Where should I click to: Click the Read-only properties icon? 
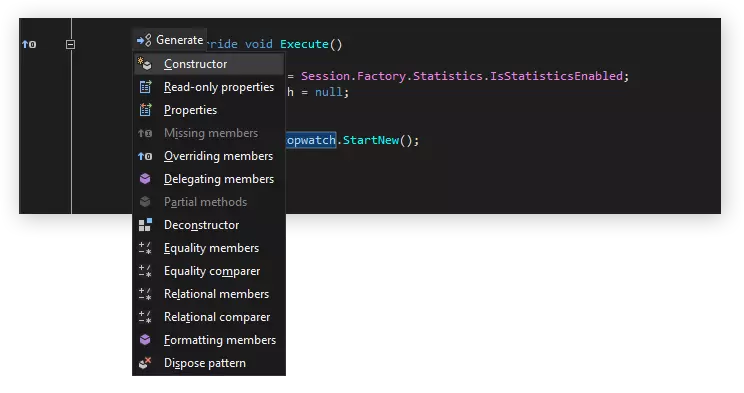coord(145,87)
